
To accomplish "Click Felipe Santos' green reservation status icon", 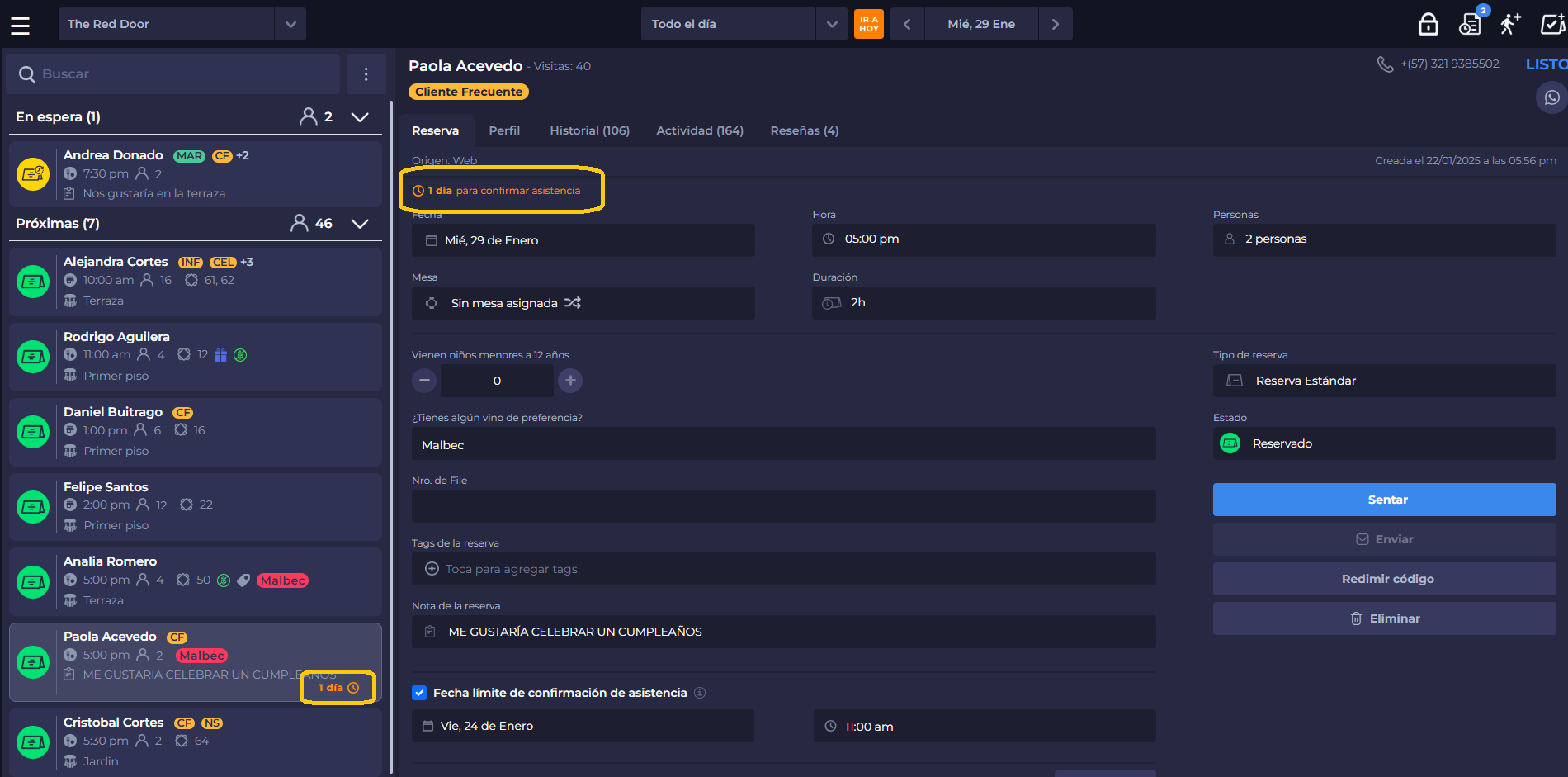I will tap(33, 507).
